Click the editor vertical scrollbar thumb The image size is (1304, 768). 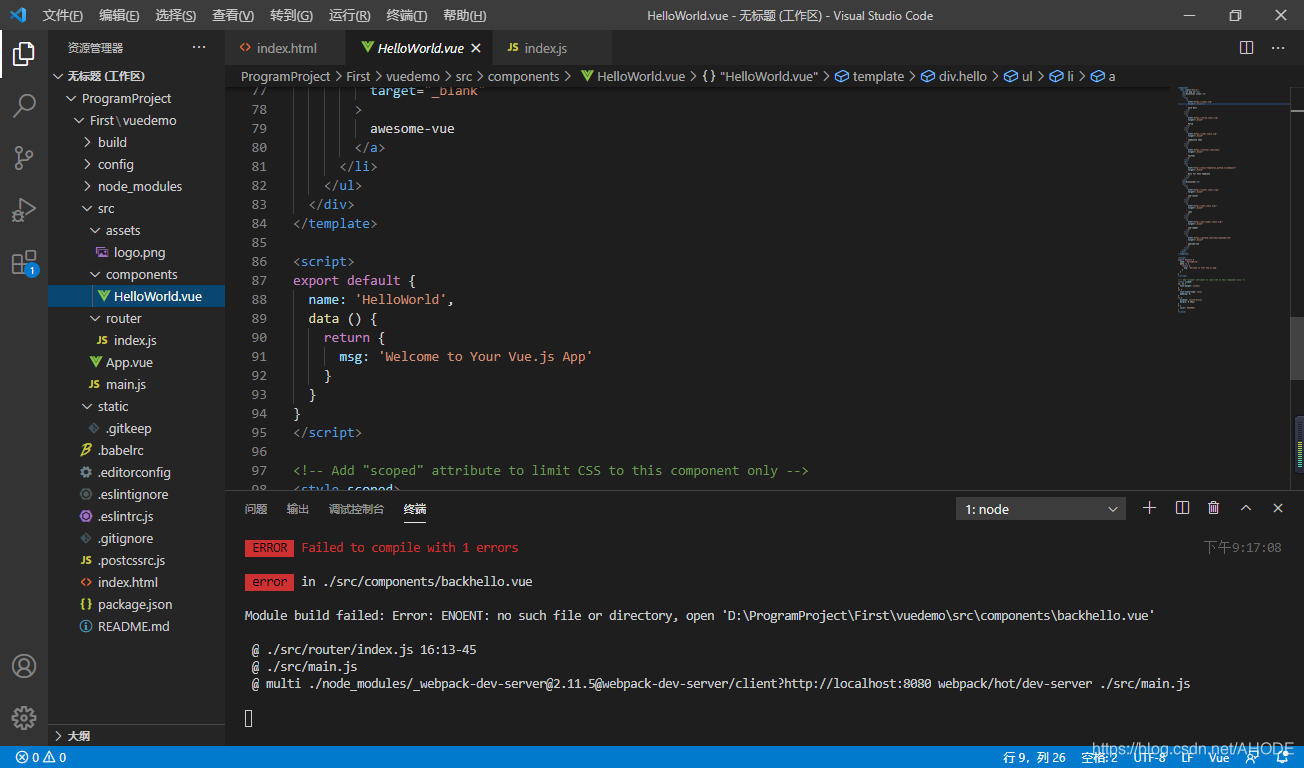point(1297,350)
